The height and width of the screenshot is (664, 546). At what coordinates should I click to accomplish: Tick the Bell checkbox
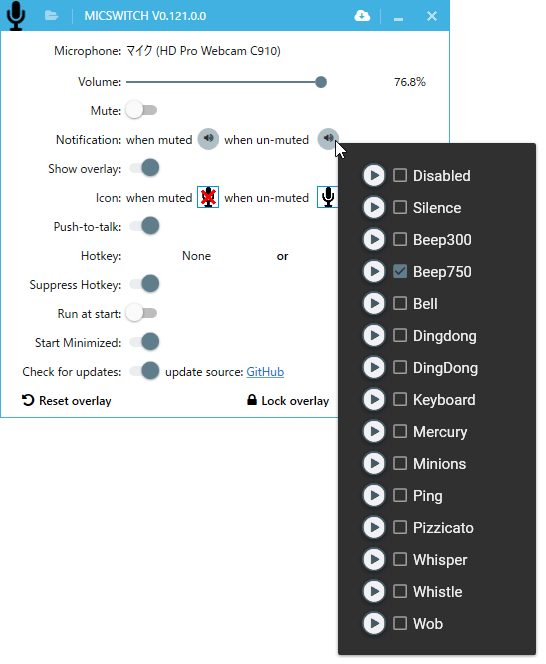tap(400, 303)
